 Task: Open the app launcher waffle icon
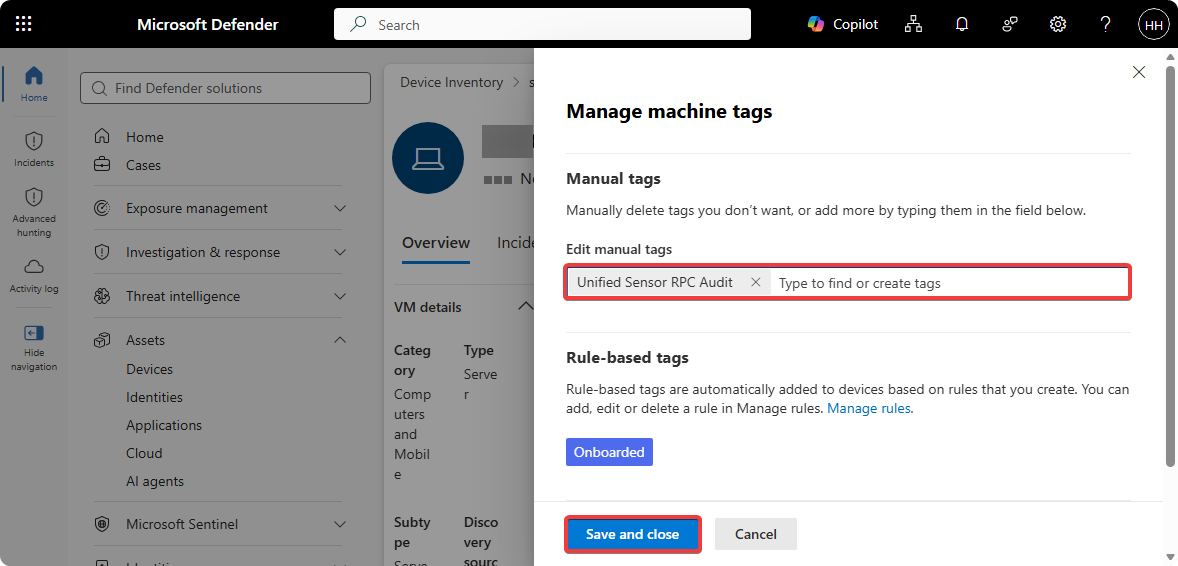[x=23, y=24]
